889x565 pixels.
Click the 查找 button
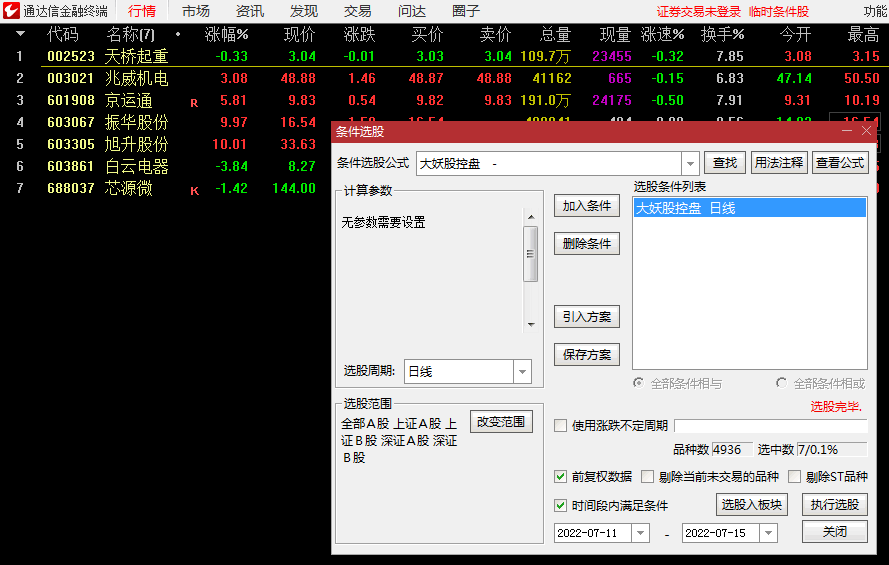point(725,163)
